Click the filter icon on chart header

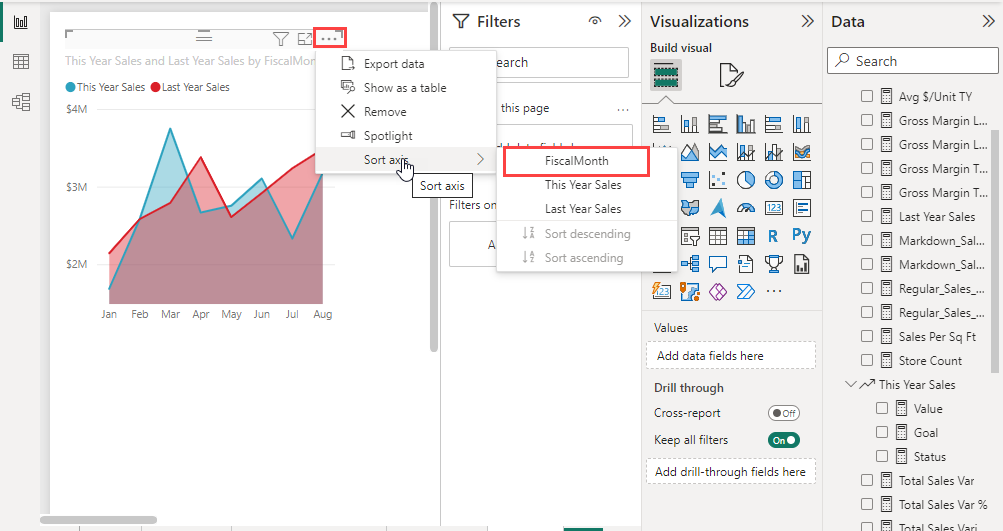280,39
